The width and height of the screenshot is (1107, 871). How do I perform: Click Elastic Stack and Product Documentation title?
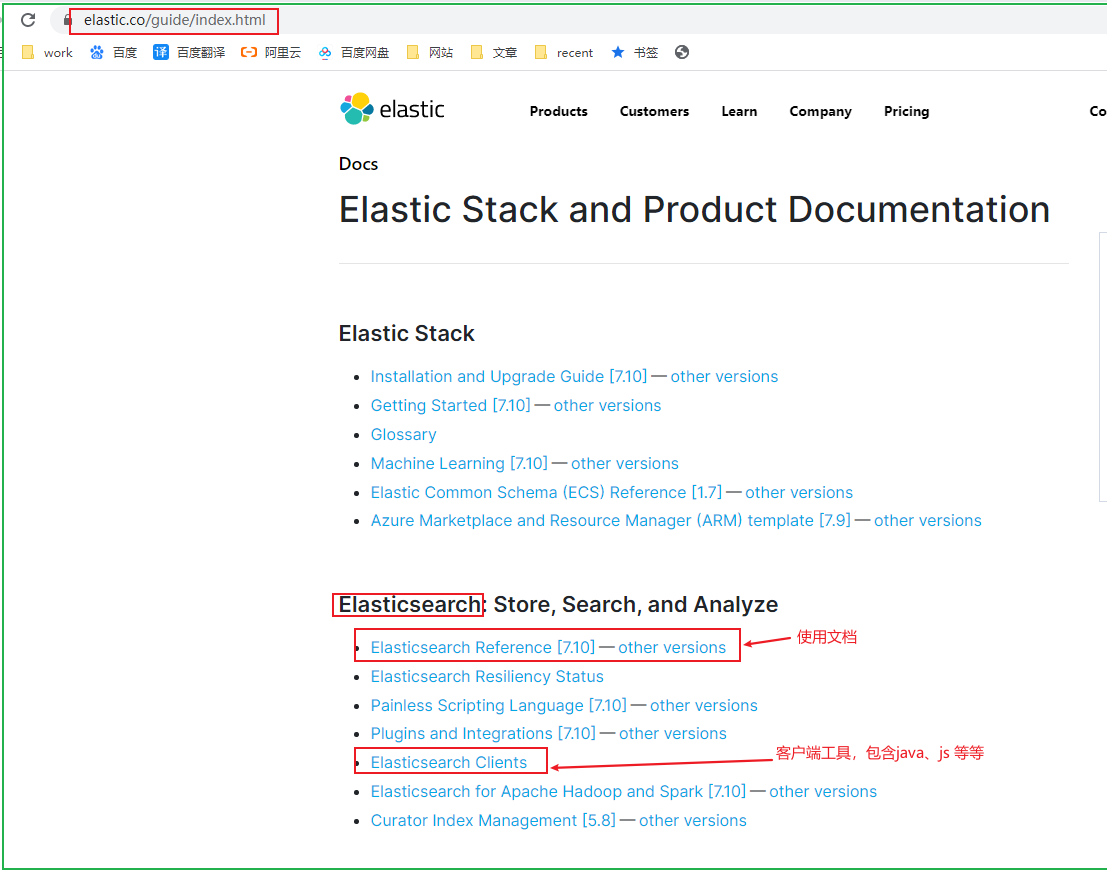click(694, 210)
